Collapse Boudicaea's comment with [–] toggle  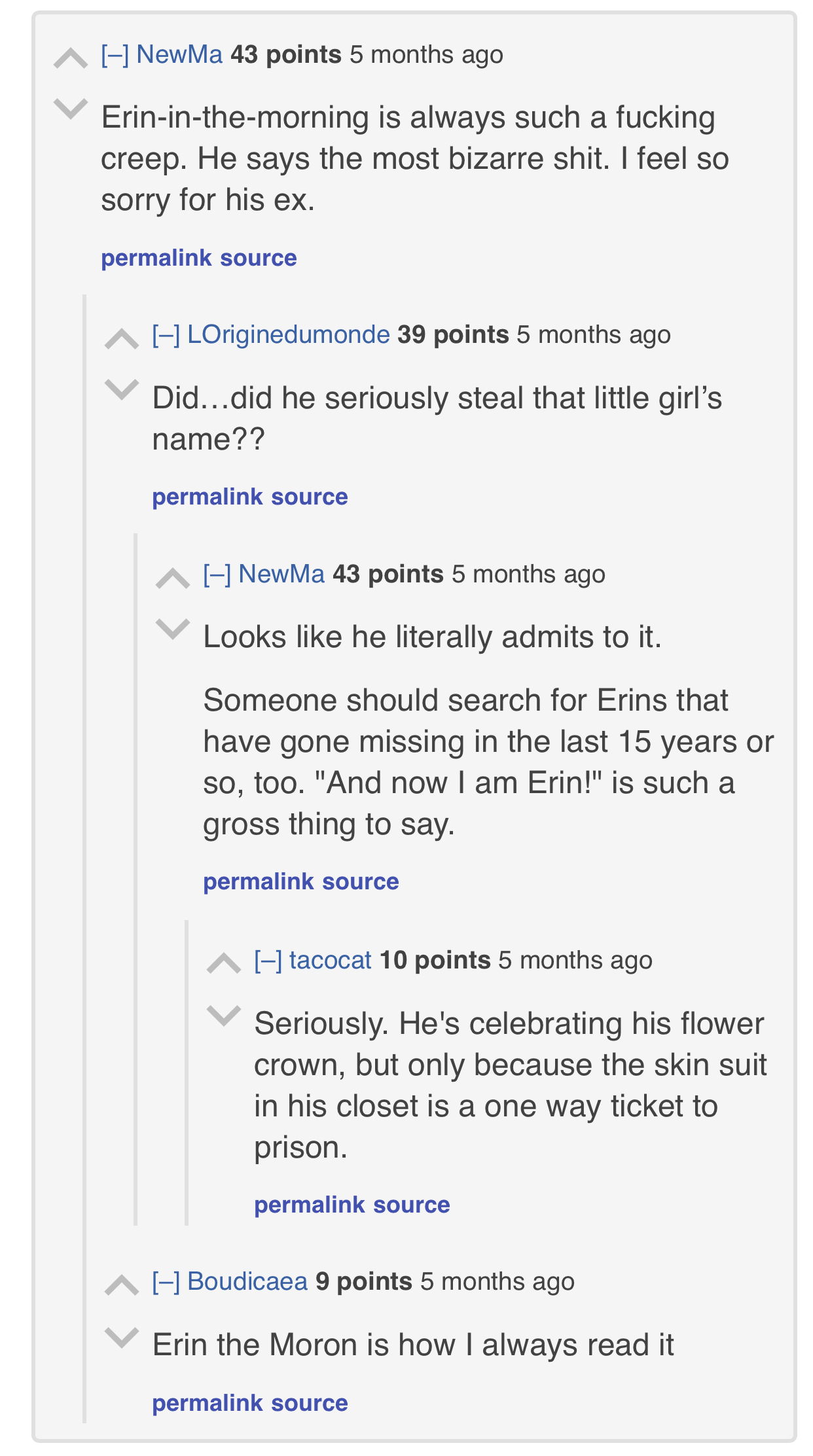coord(166,1281)
